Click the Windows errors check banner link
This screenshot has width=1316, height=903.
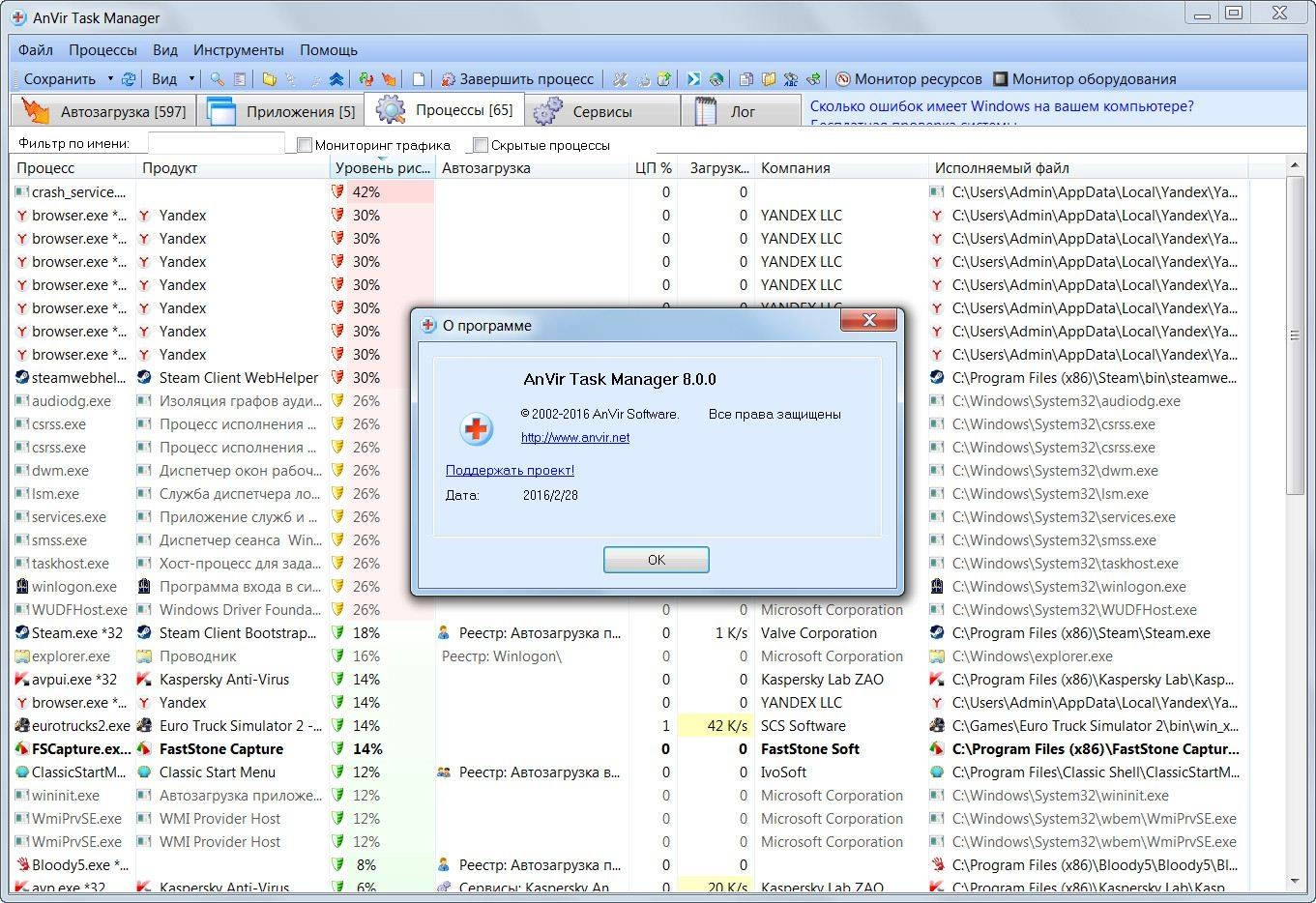[1002, 106]
